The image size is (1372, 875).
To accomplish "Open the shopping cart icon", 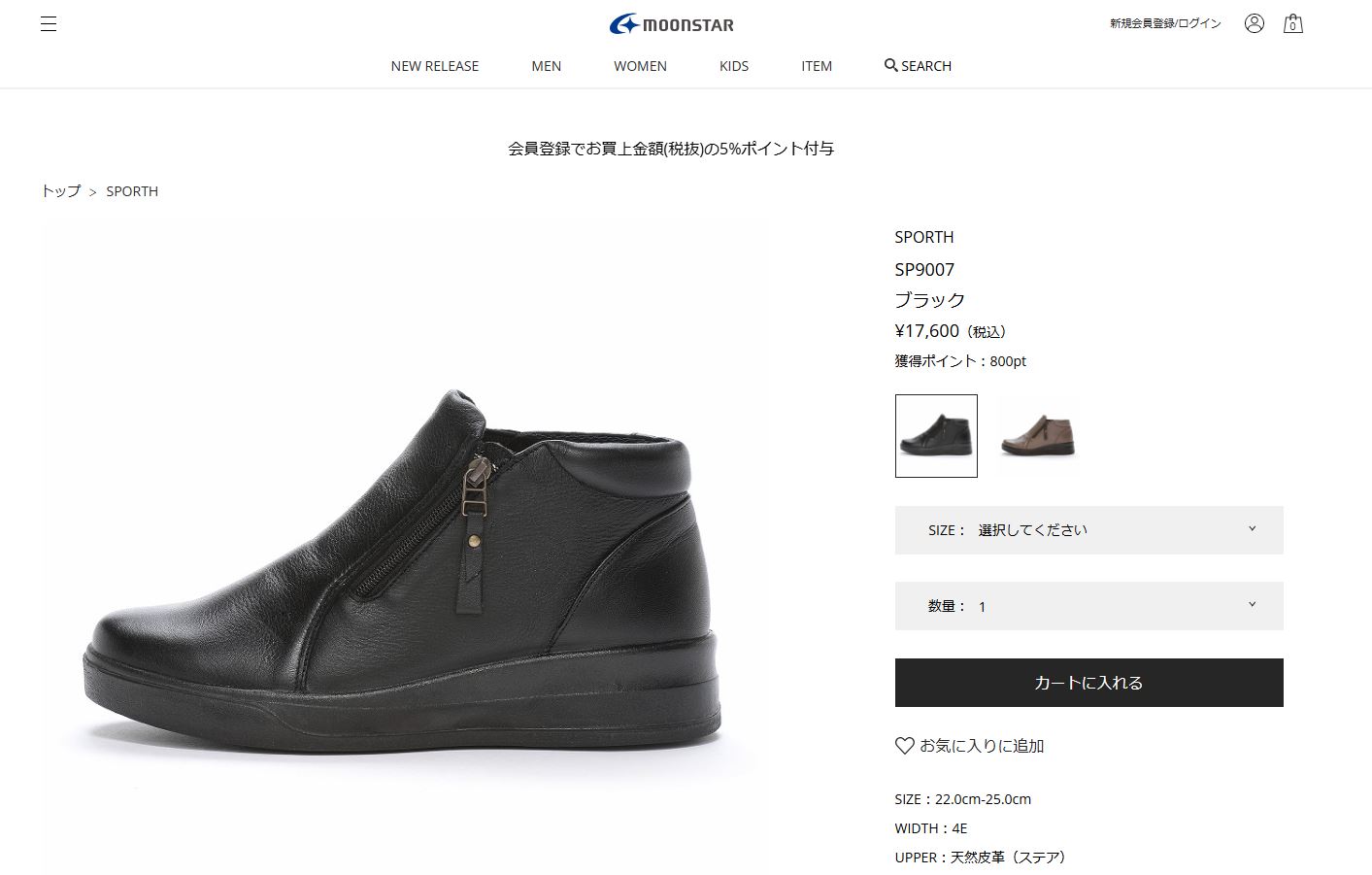I will (1292, 23).
